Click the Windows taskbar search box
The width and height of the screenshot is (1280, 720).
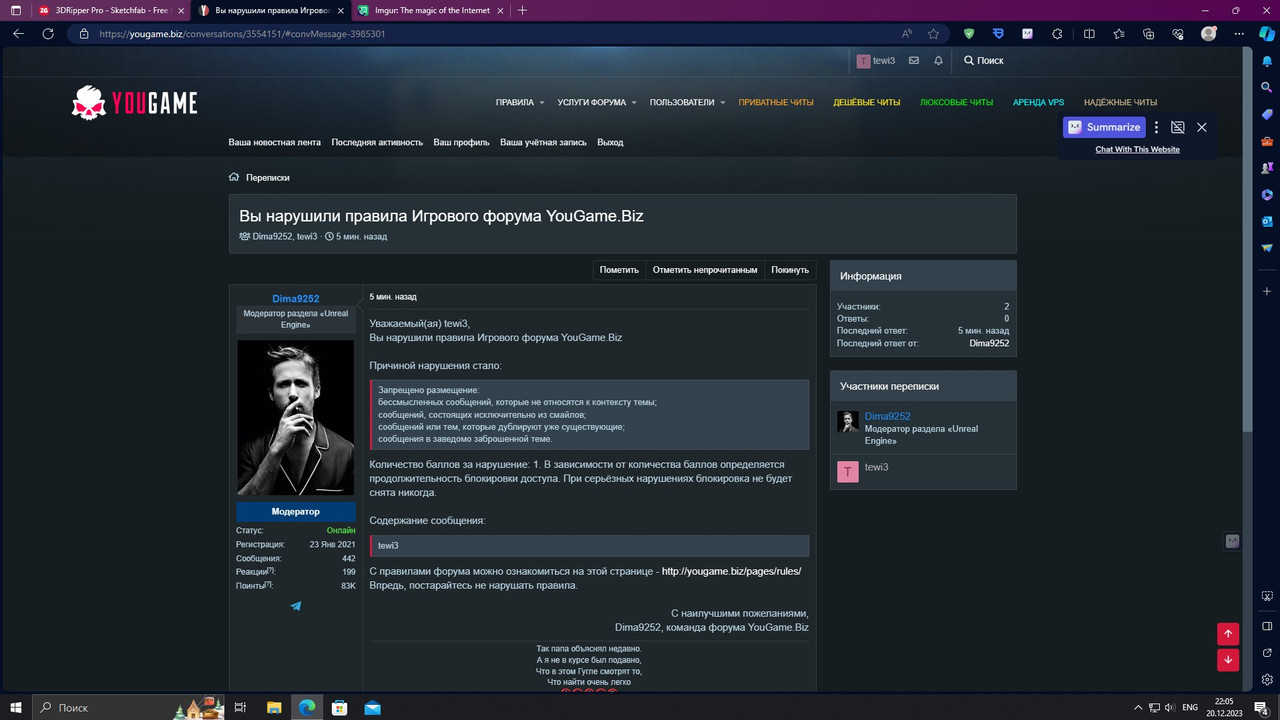click(x=130, y=707)
